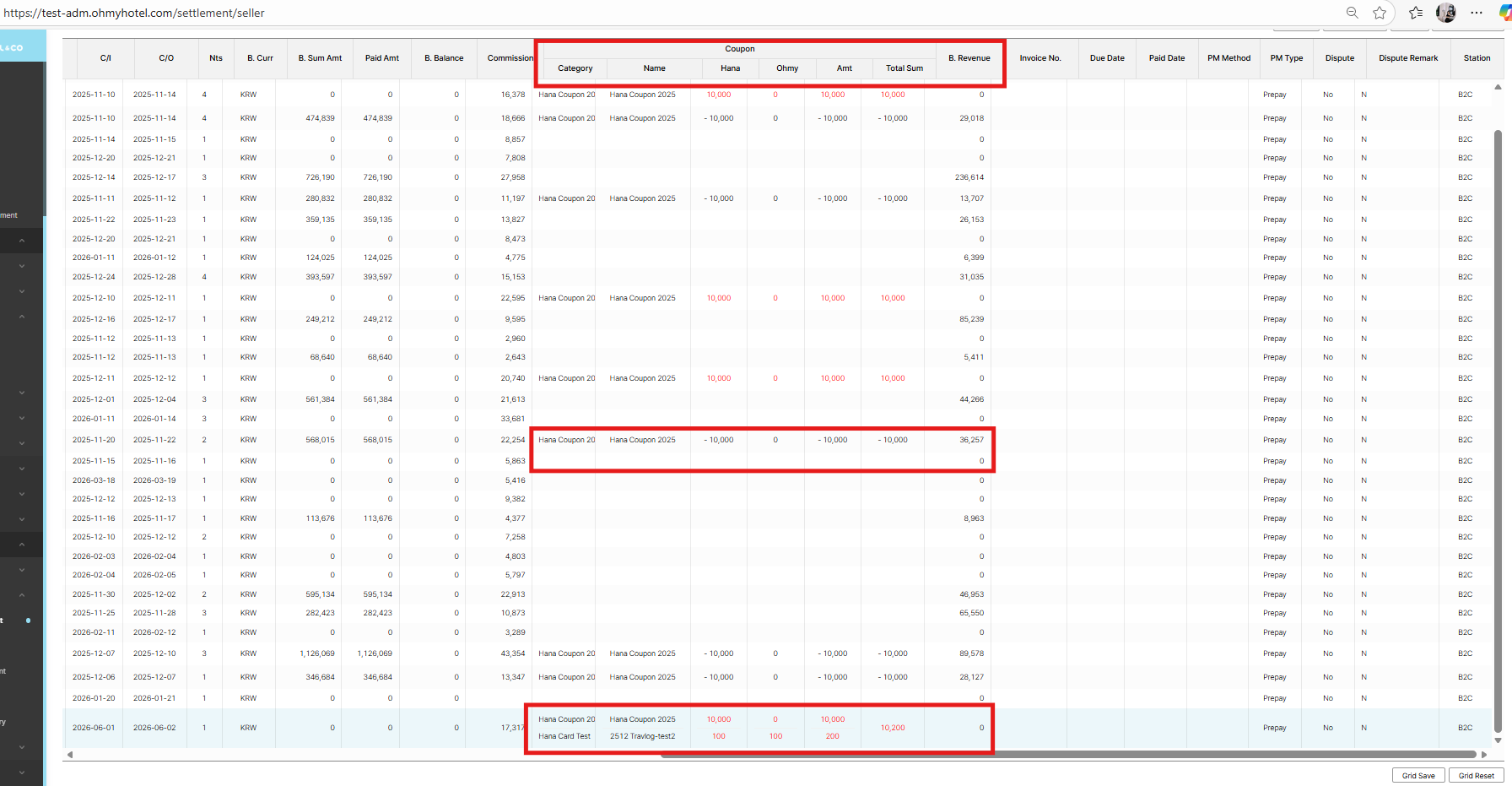Click the Hana column header
The image size is (1512, 786).
[731, 68]
